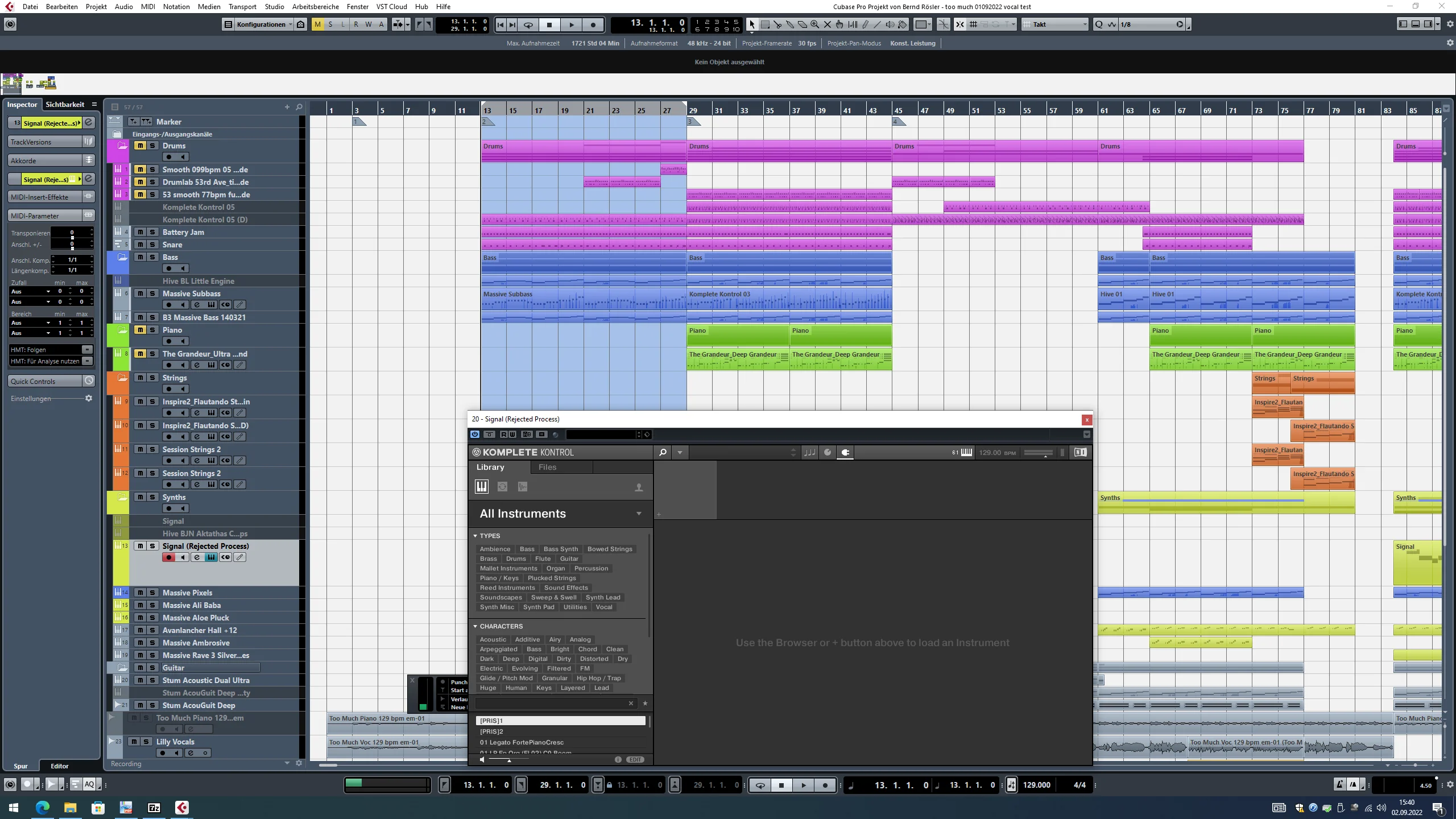Select the Line tool

pyautogui.click(x=878, y=24)
